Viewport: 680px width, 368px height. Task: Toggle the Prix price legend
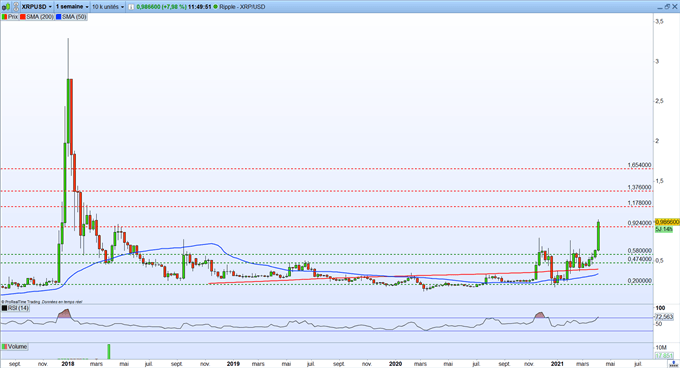point(10,17)
